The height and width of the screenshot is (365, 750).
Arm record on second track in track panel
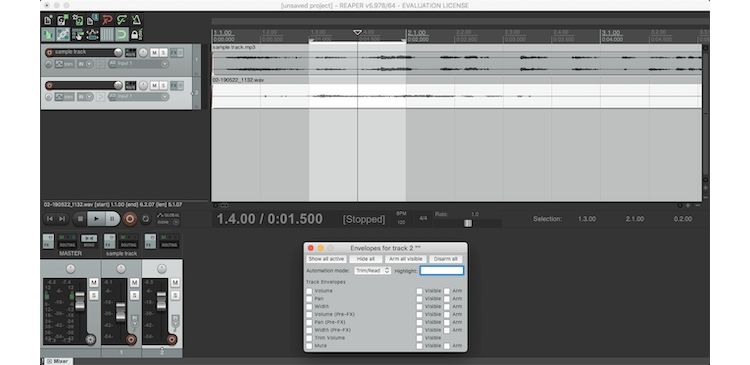coord(49,86)
